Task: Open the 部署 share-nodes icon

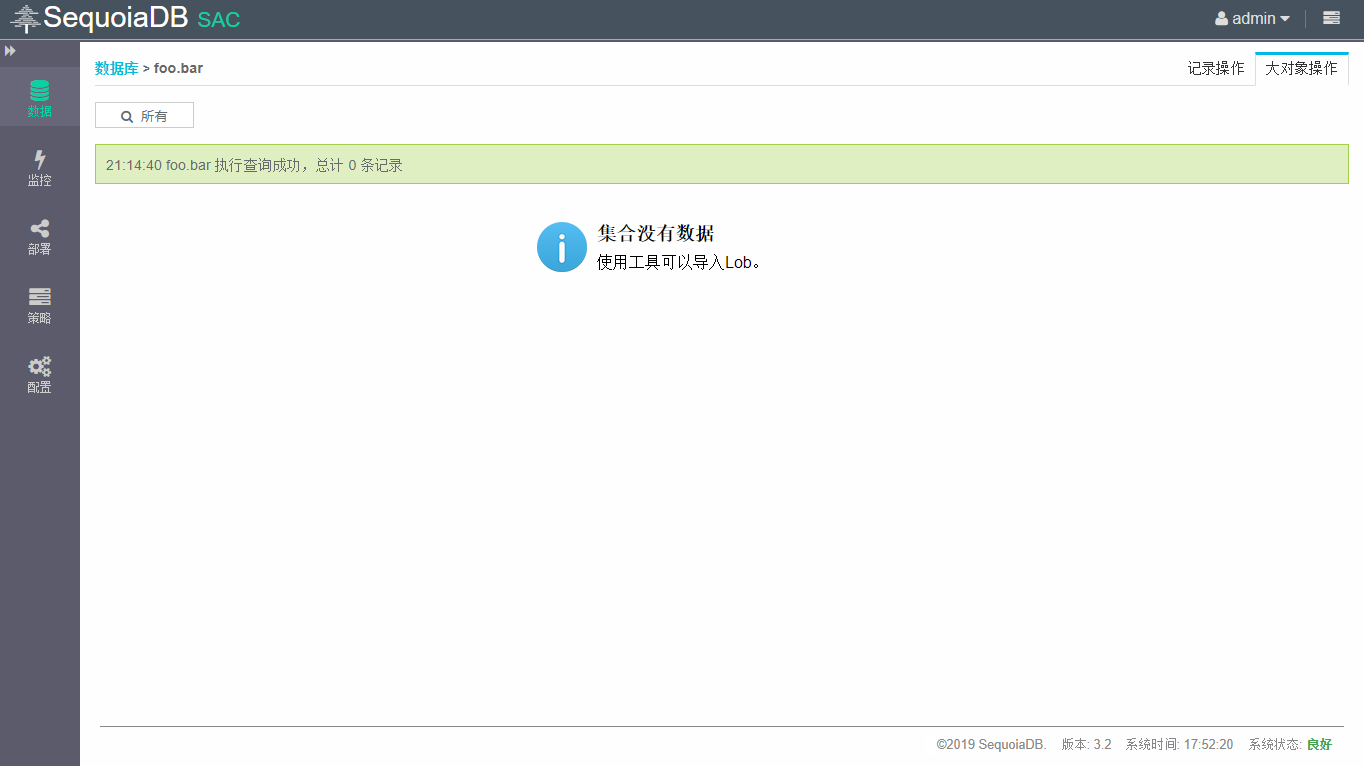Action: 39,236
